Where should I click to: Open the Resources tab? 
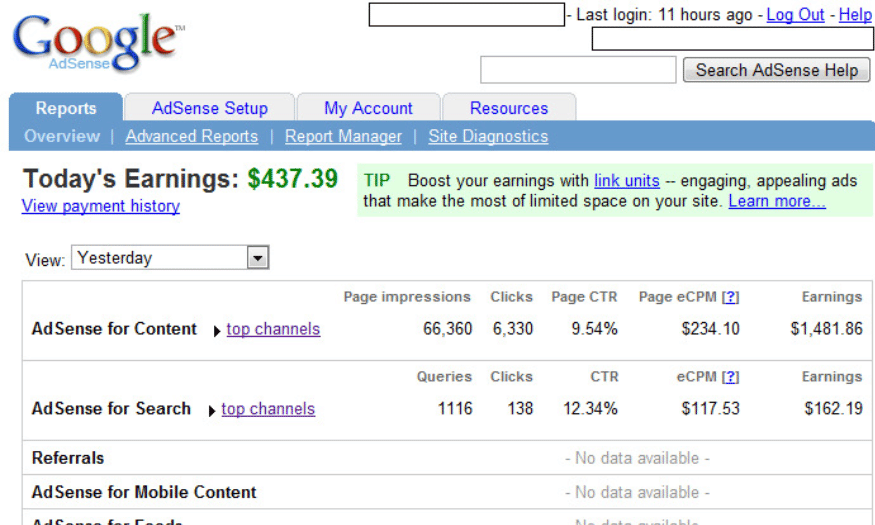509,108
